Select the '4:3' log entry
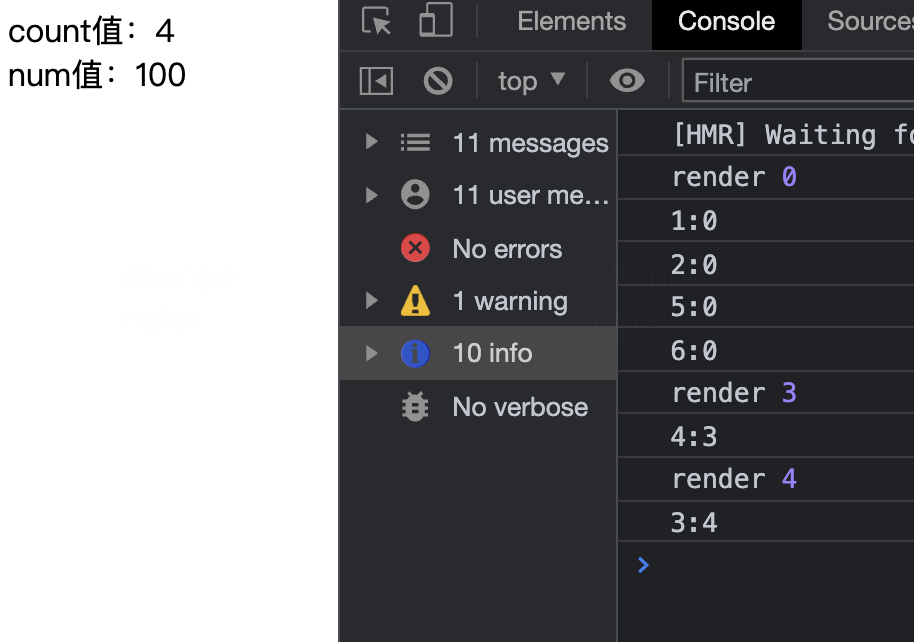Screen dimensions: 914x642 click(x=766, y=436)
